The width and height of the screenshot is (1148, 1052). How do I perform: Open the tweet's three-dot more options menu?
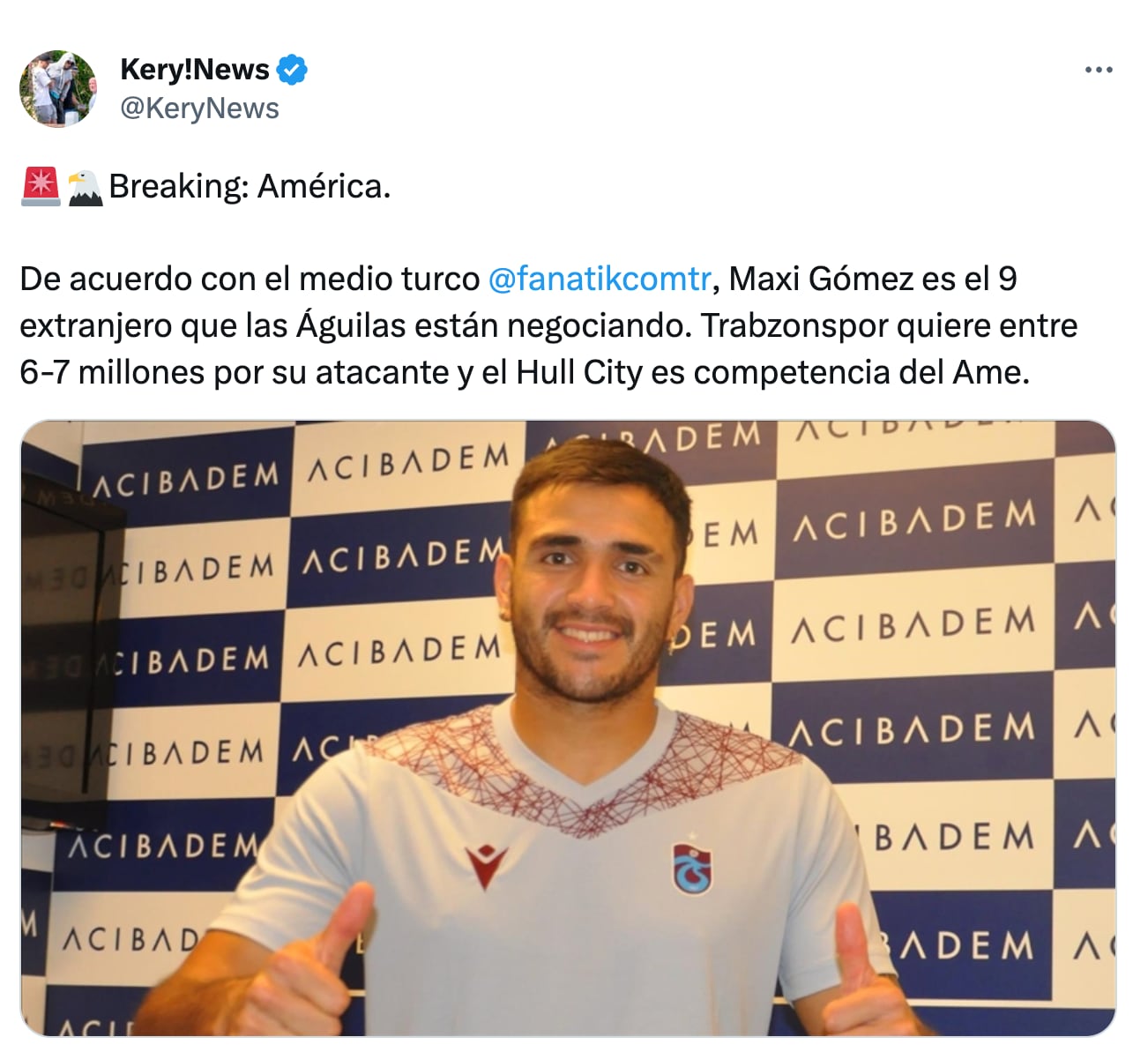point(1098,70)
